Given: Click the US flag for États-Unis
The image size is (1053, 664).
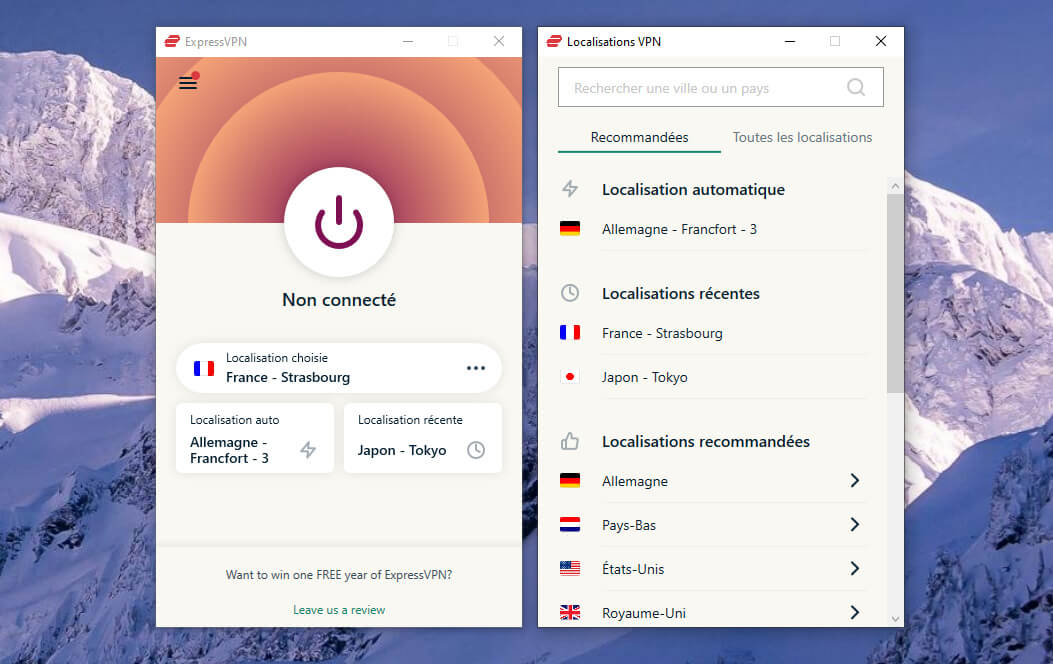Looking at the screenshot, I should click(569, 568).
